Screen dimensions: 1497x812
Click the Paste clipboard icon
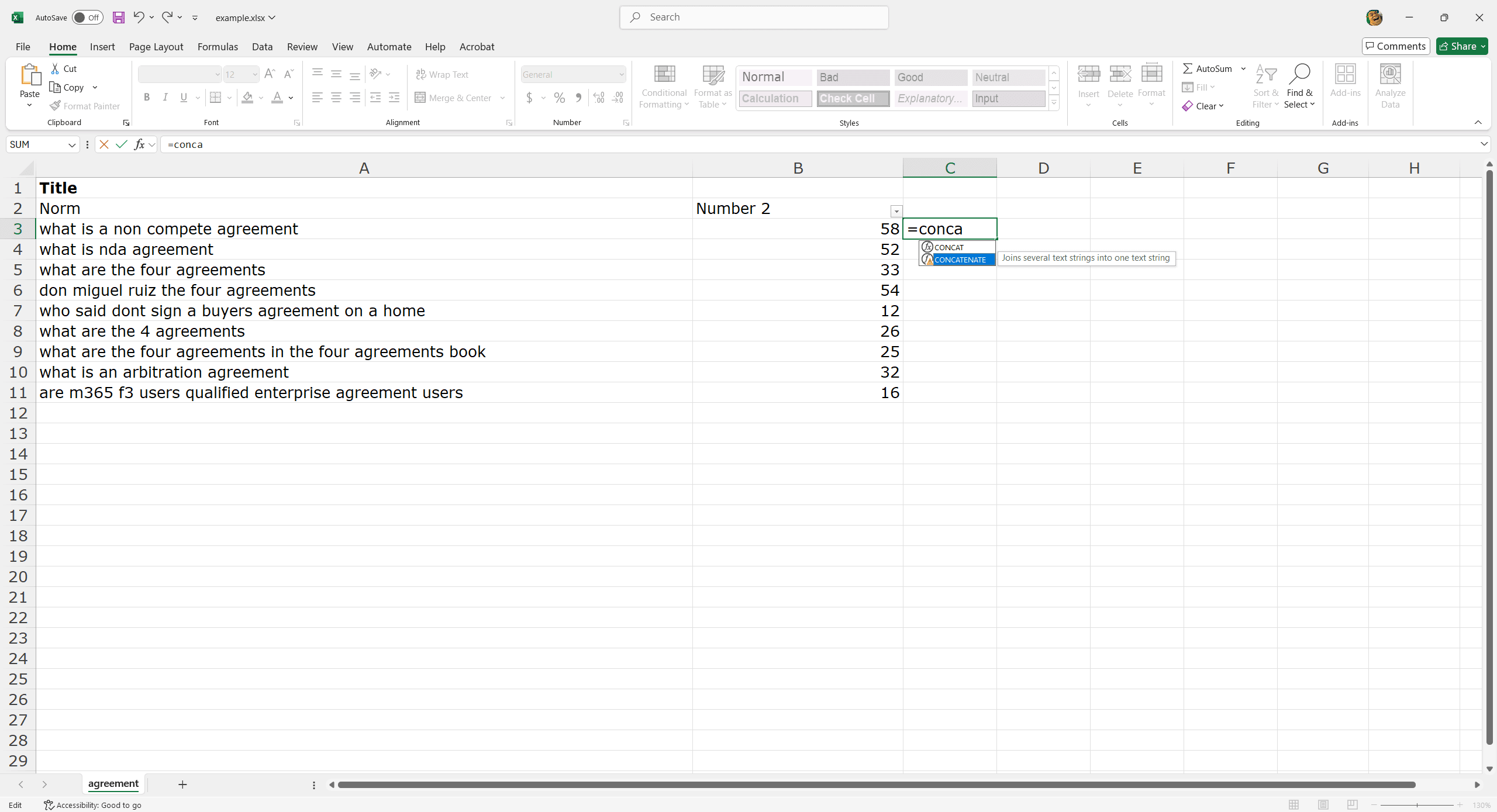30,75
